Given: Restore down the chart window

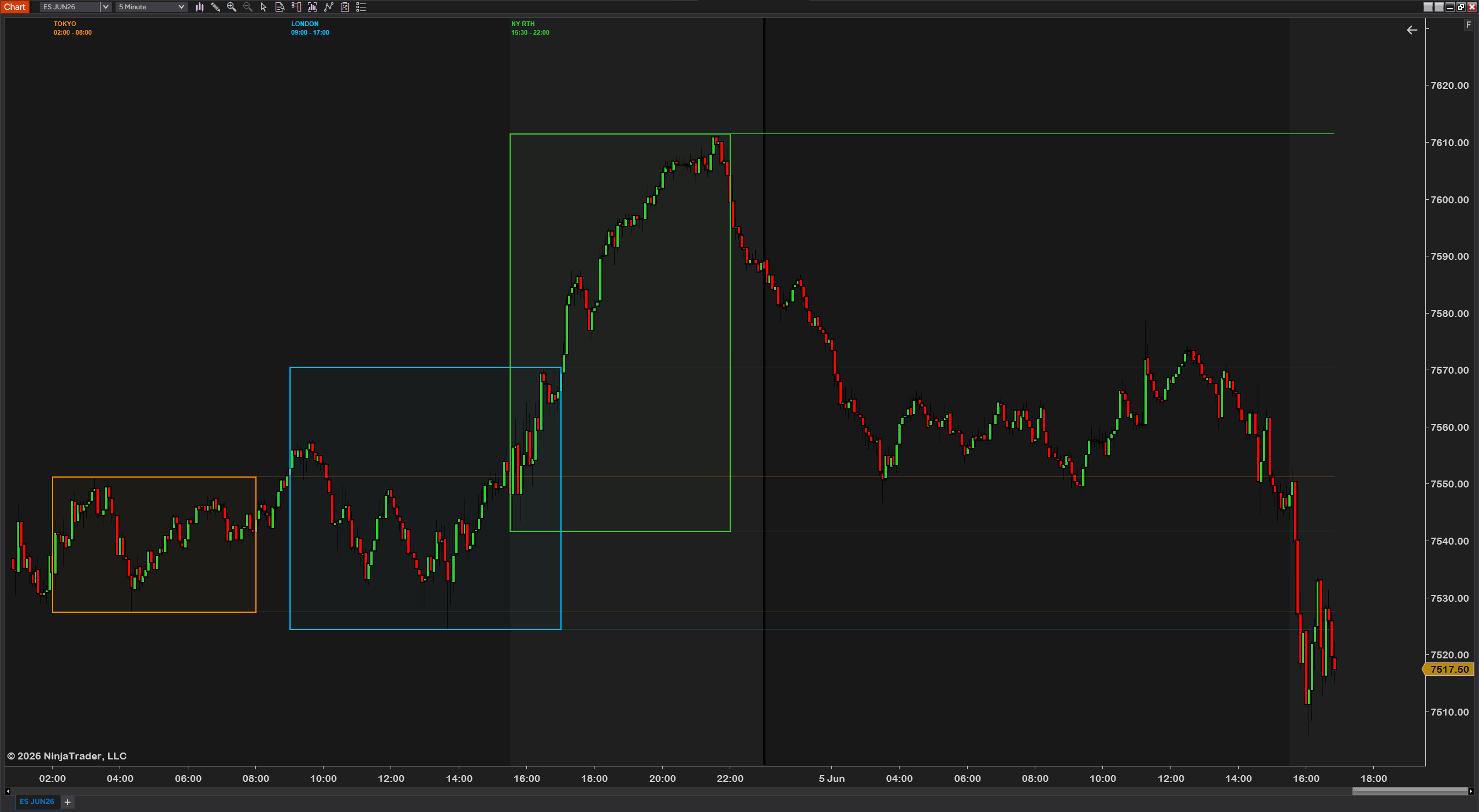Looking at the screenshot, I should tap(1461, 7).
